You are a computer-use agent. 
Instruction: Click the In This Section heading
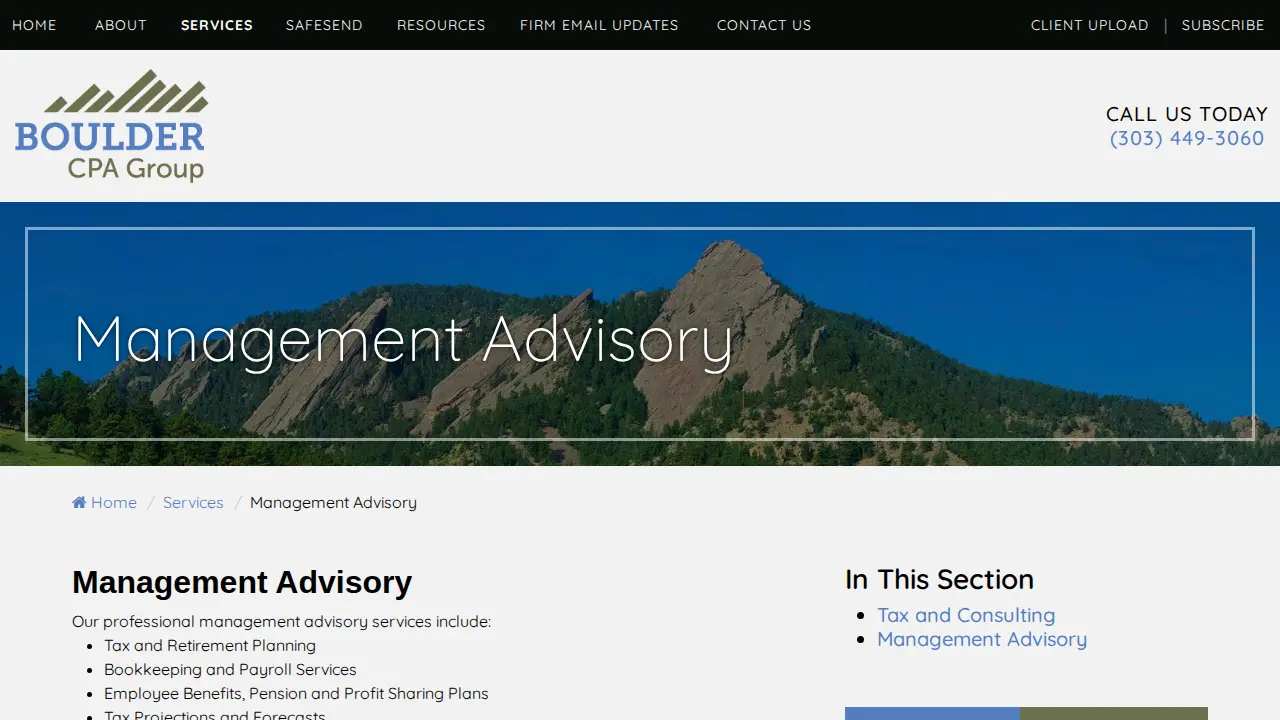[x=939, y=580]
